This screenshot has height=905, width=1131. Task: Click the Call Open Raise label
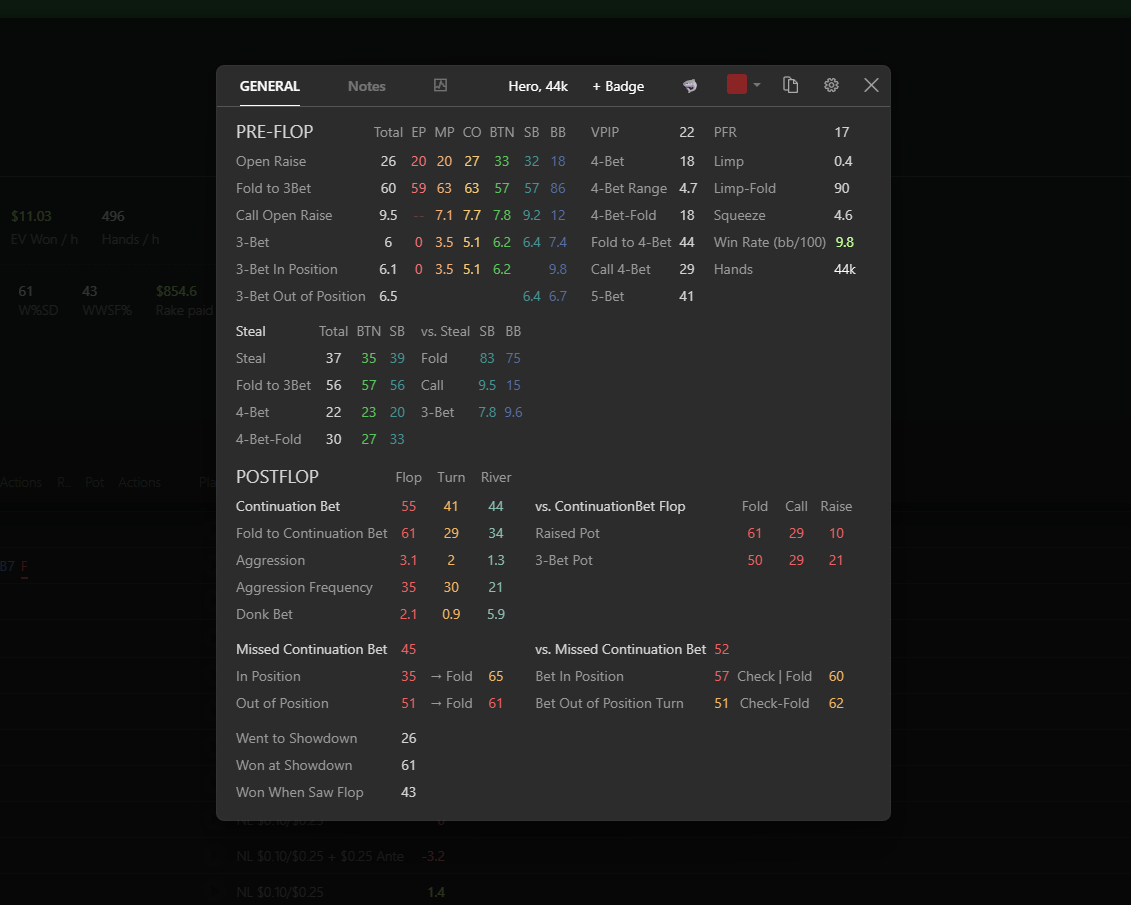[284, 216]
